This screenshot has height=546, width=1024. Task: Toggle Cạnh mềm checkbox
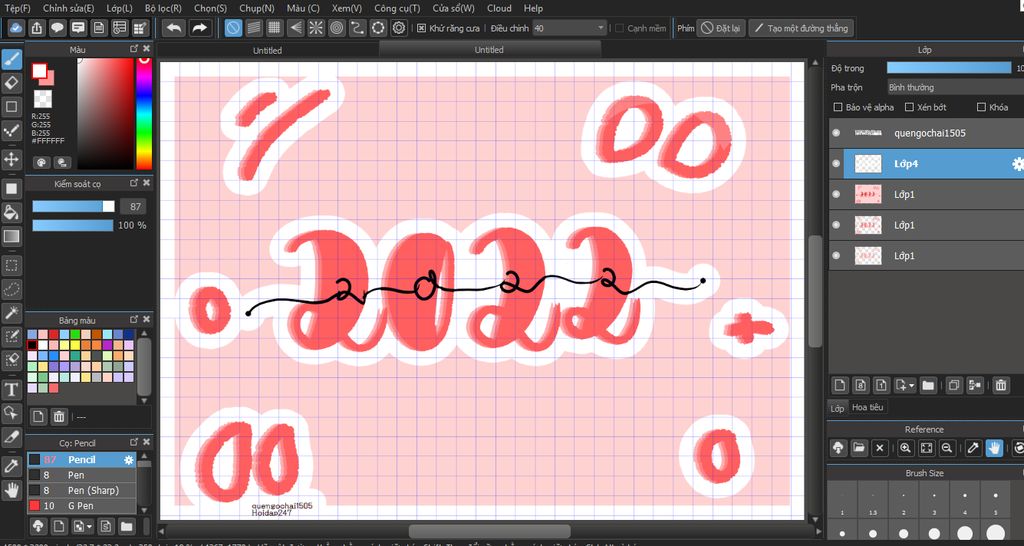(x=619, y=28)
